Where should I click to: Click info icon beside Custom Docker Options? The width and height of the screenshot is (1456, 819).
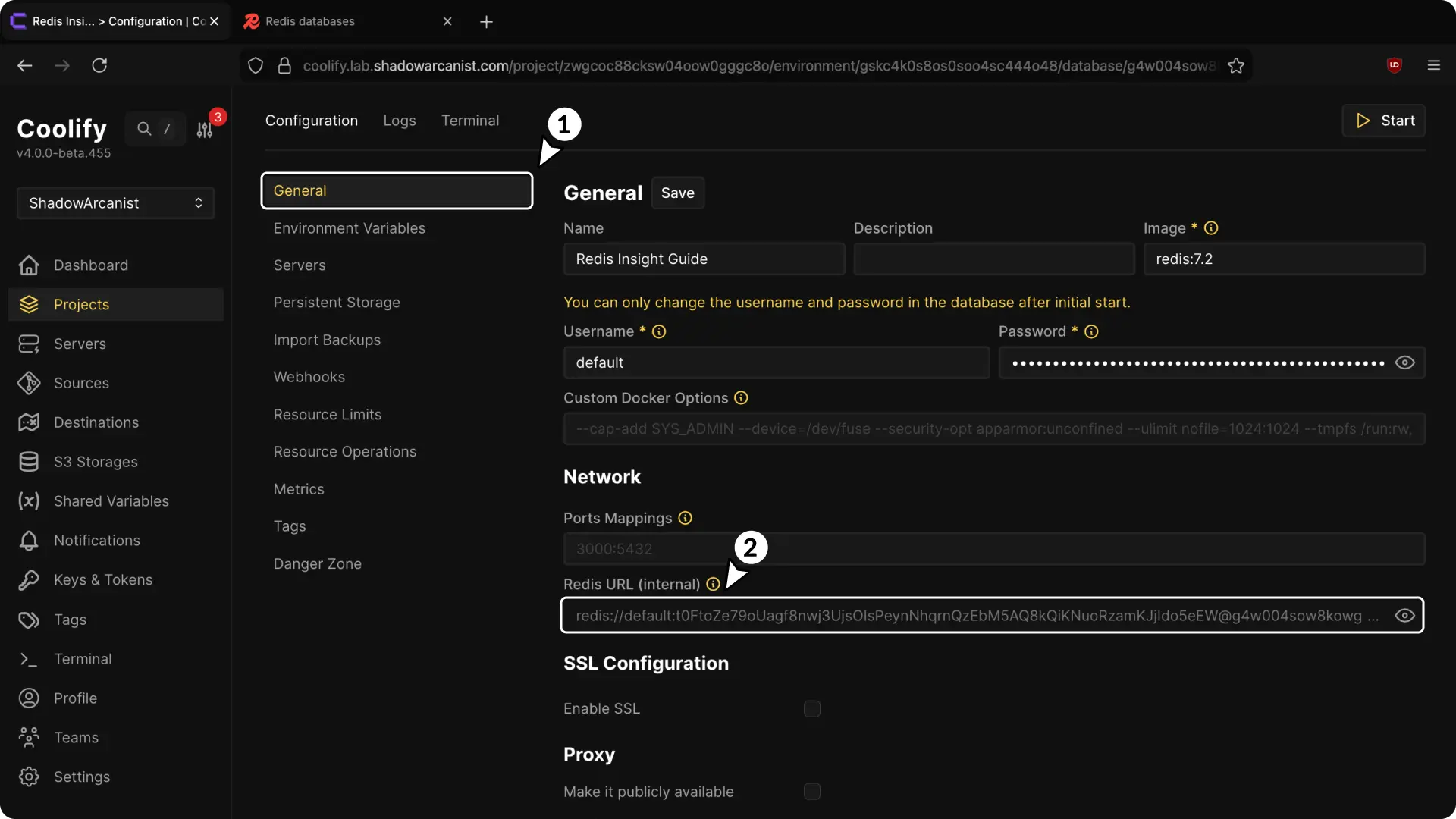click(x=741, y=398)
